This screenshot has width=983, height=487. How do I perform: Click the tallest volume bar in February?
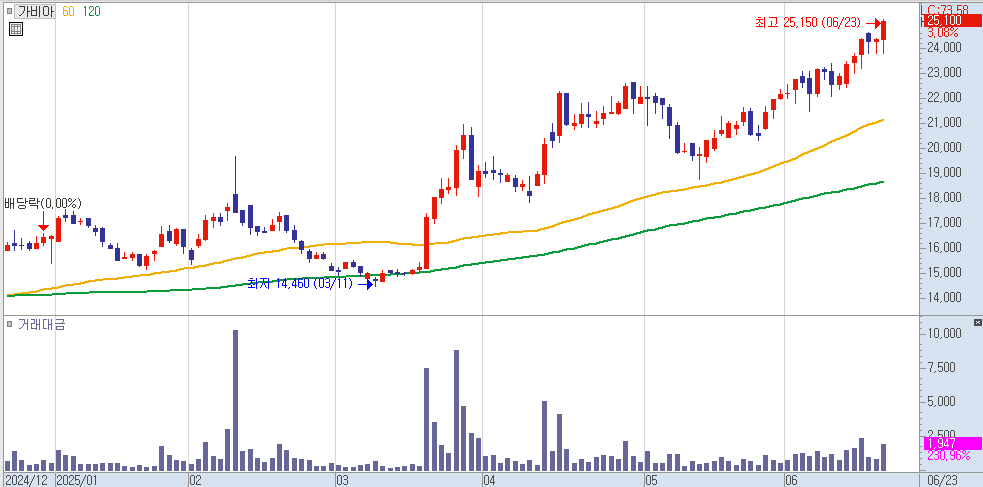click(x=235, y=401)
